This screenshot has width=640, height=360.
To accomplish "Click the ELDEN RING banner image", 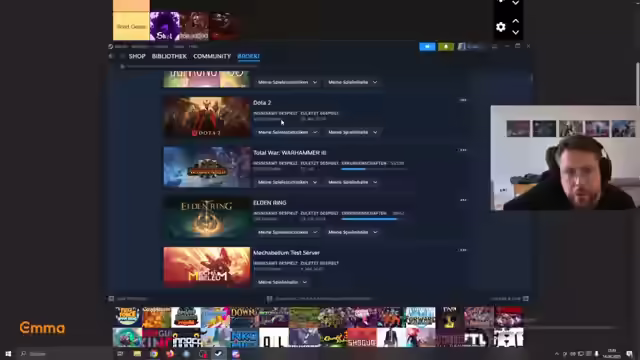I will pyautogui.click(x=207, y=217).
